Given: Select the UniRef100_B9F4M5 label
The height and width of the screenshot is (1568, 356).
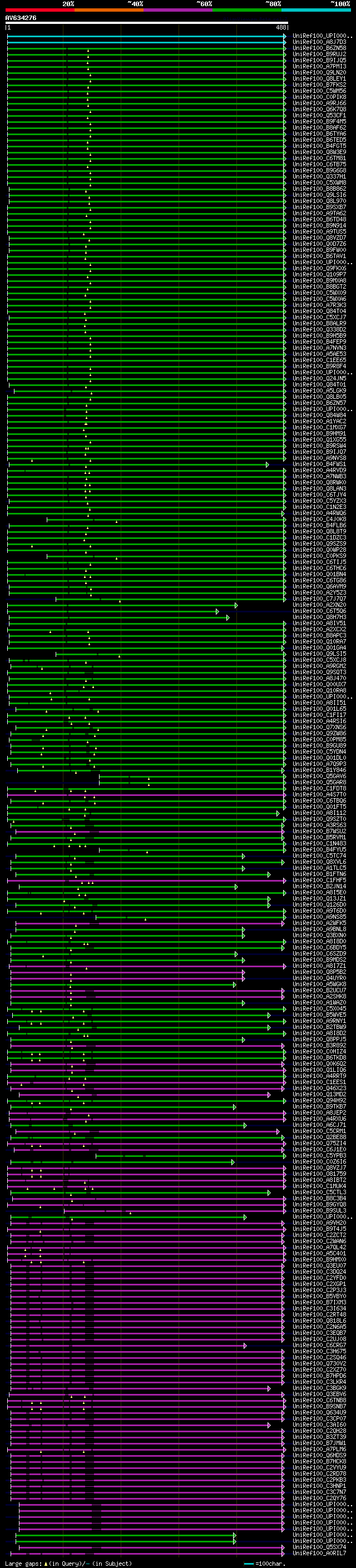Looking at the screenshot, I should [319, 122].
